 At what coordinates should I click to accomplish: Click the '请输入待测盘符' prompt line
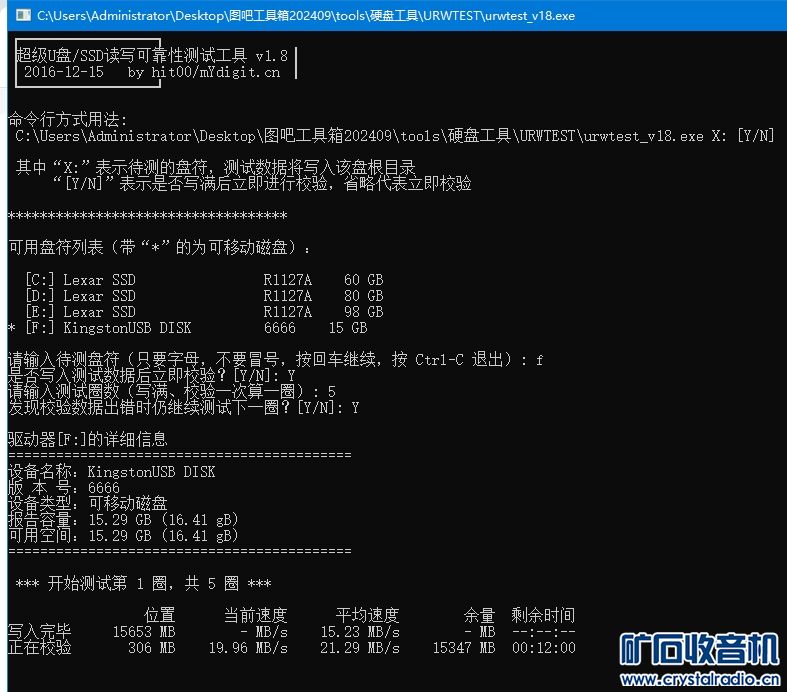(276, 360)
